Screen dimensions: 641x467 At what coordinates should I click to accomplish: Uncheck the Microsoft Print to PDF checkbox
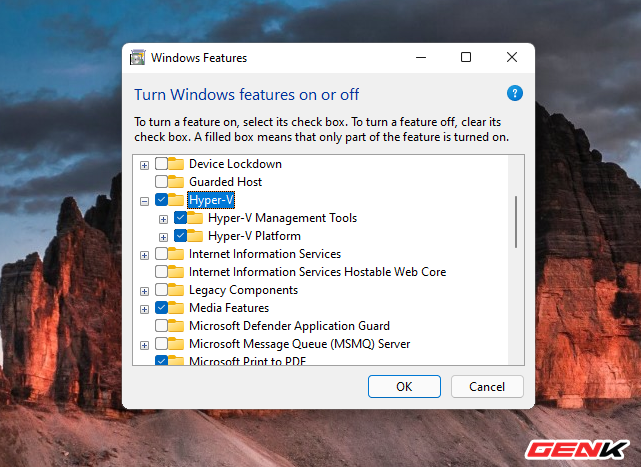(x=161, y=360)
